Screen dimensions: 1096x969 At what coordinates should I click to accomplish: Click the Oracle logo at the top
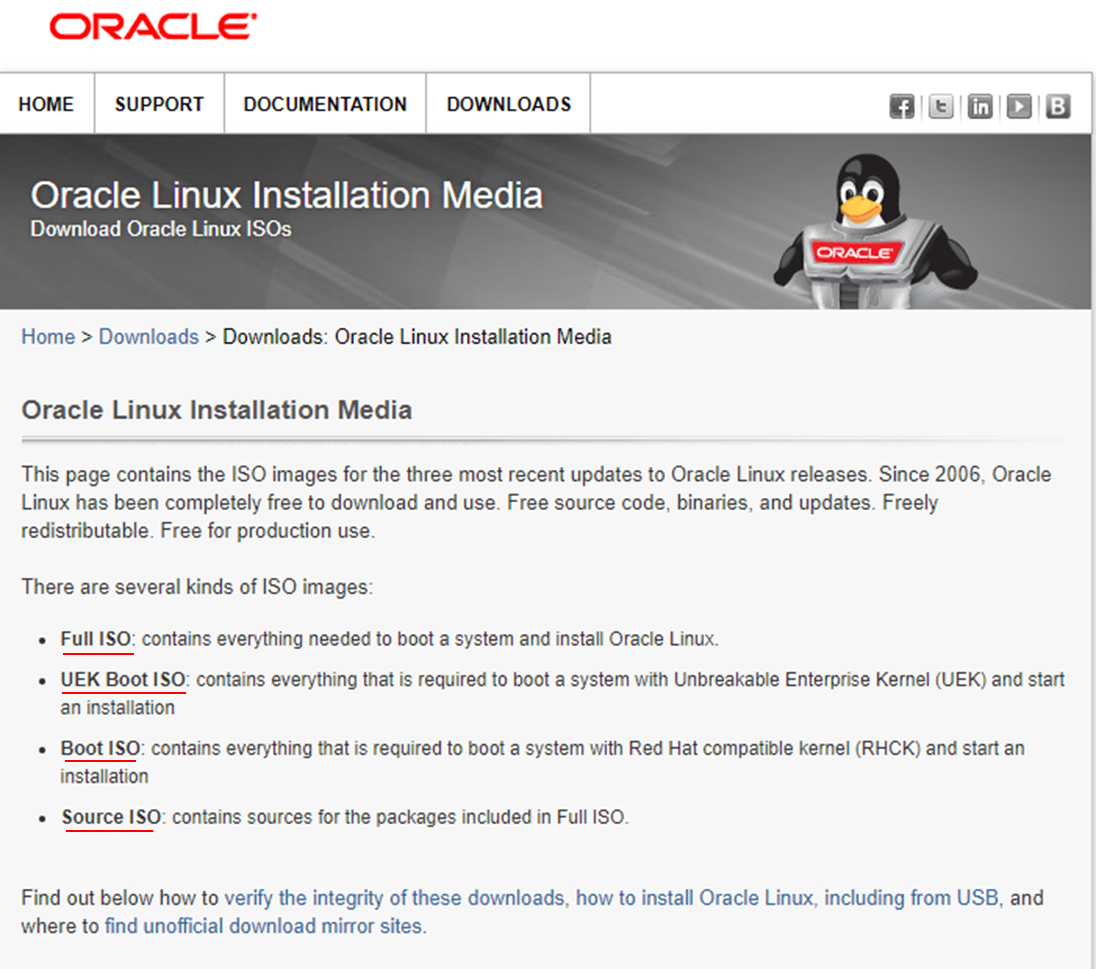(x=152, y=27)
